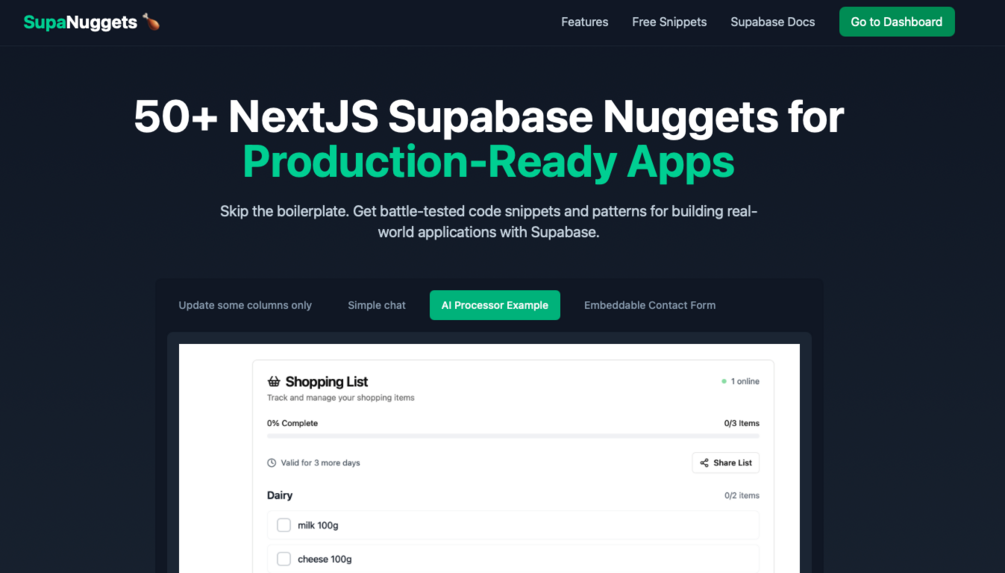
Task: Go to Dashboard button
Action: tap(897, 22)
